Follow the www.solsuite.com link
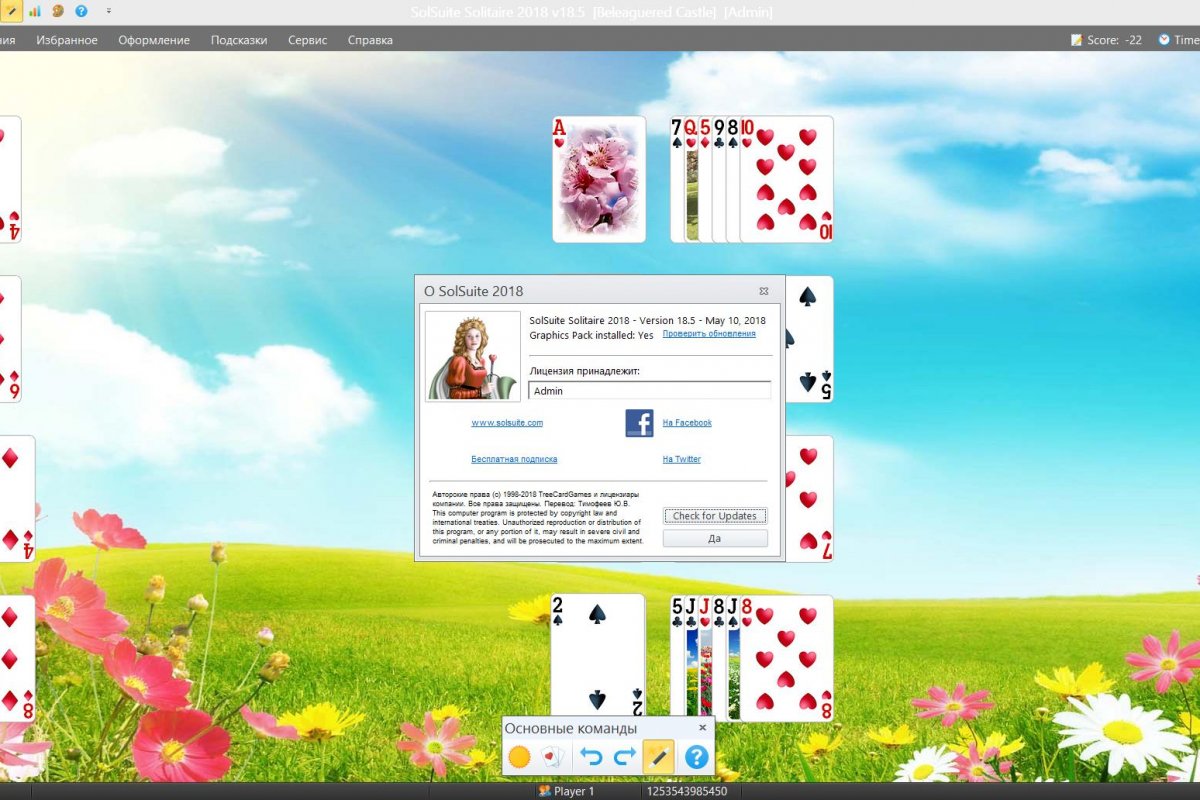 pyautogui.click(x=507, y=423)
